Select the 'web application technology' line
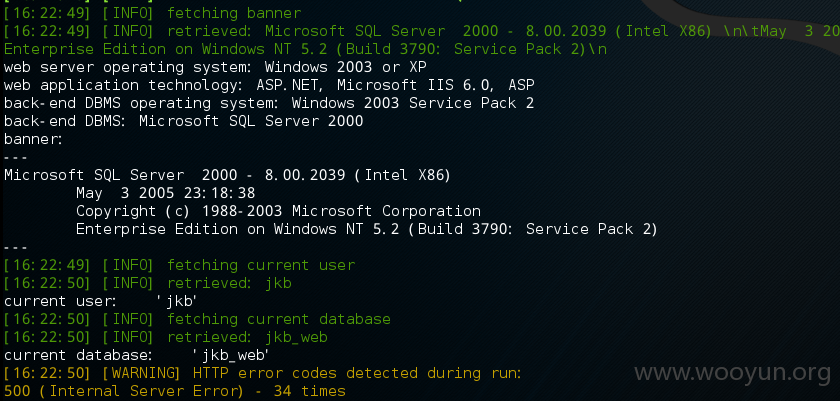 269,85
